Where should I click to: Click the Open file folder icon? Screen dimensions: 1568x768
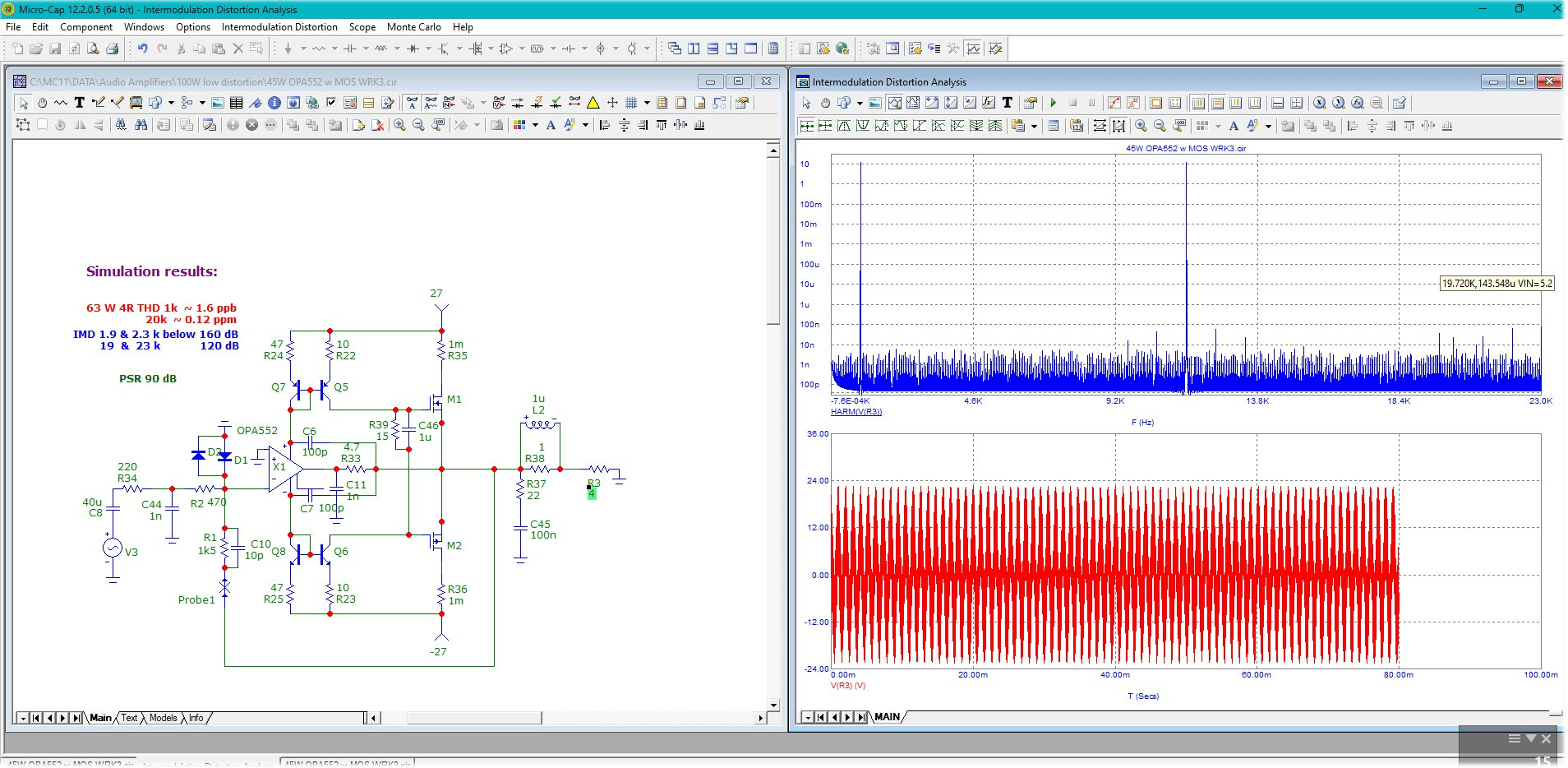(36, 49)
